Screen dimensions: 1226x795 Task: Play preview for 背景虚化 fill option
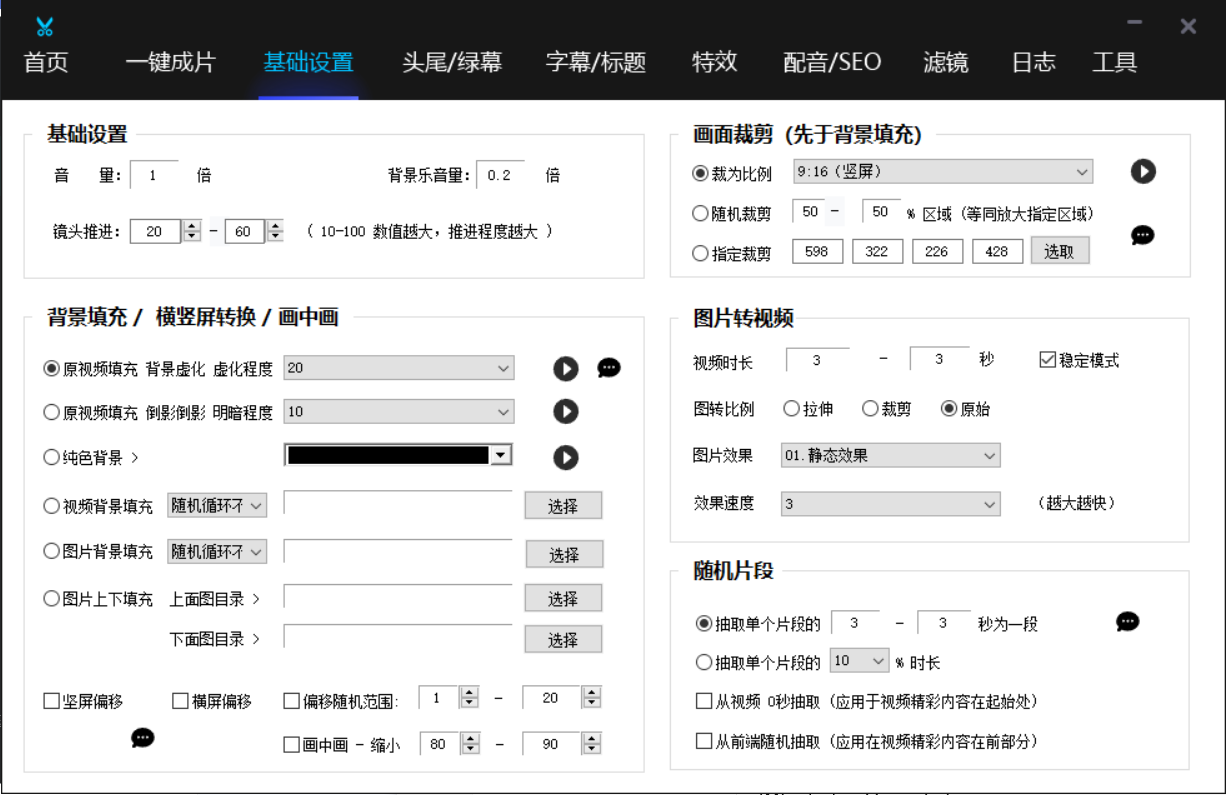[x=566, y=369]
